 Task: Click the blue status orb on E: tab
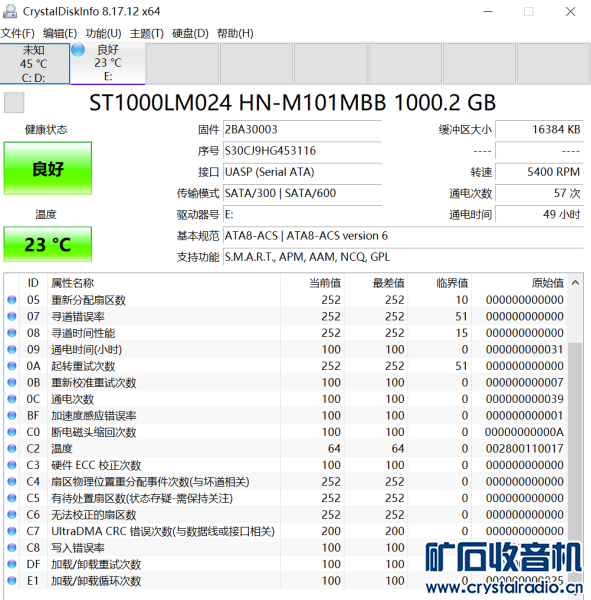coord(78,50)
